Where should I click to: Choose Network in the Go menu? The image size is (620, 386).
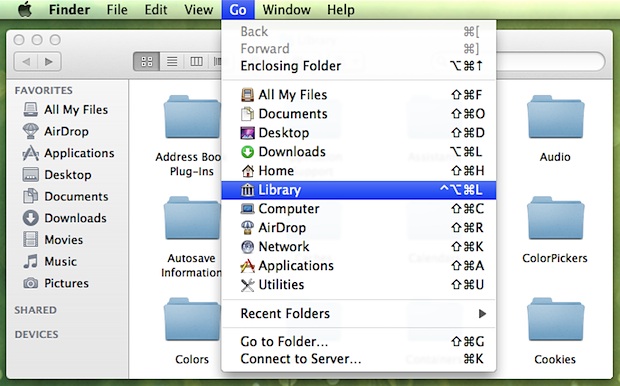point(358,247)
